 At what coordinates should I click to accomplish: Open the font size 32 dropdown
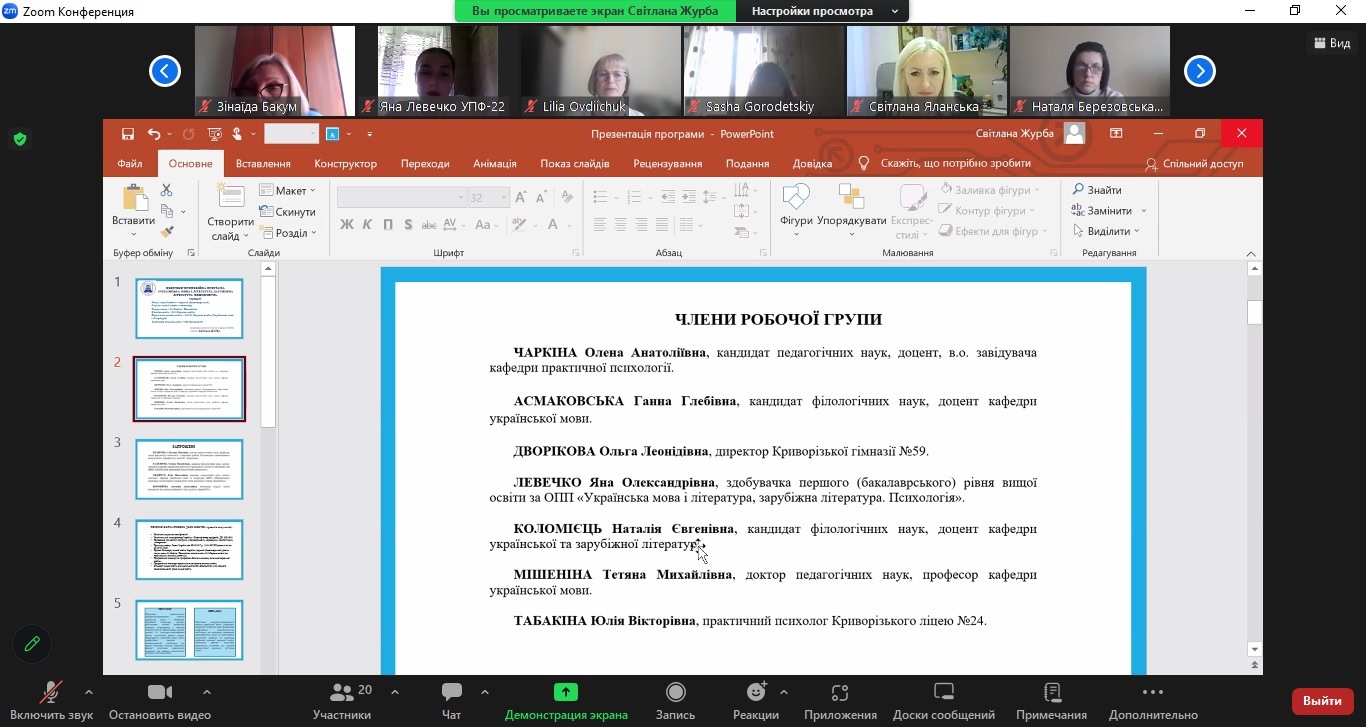point(504,198)
